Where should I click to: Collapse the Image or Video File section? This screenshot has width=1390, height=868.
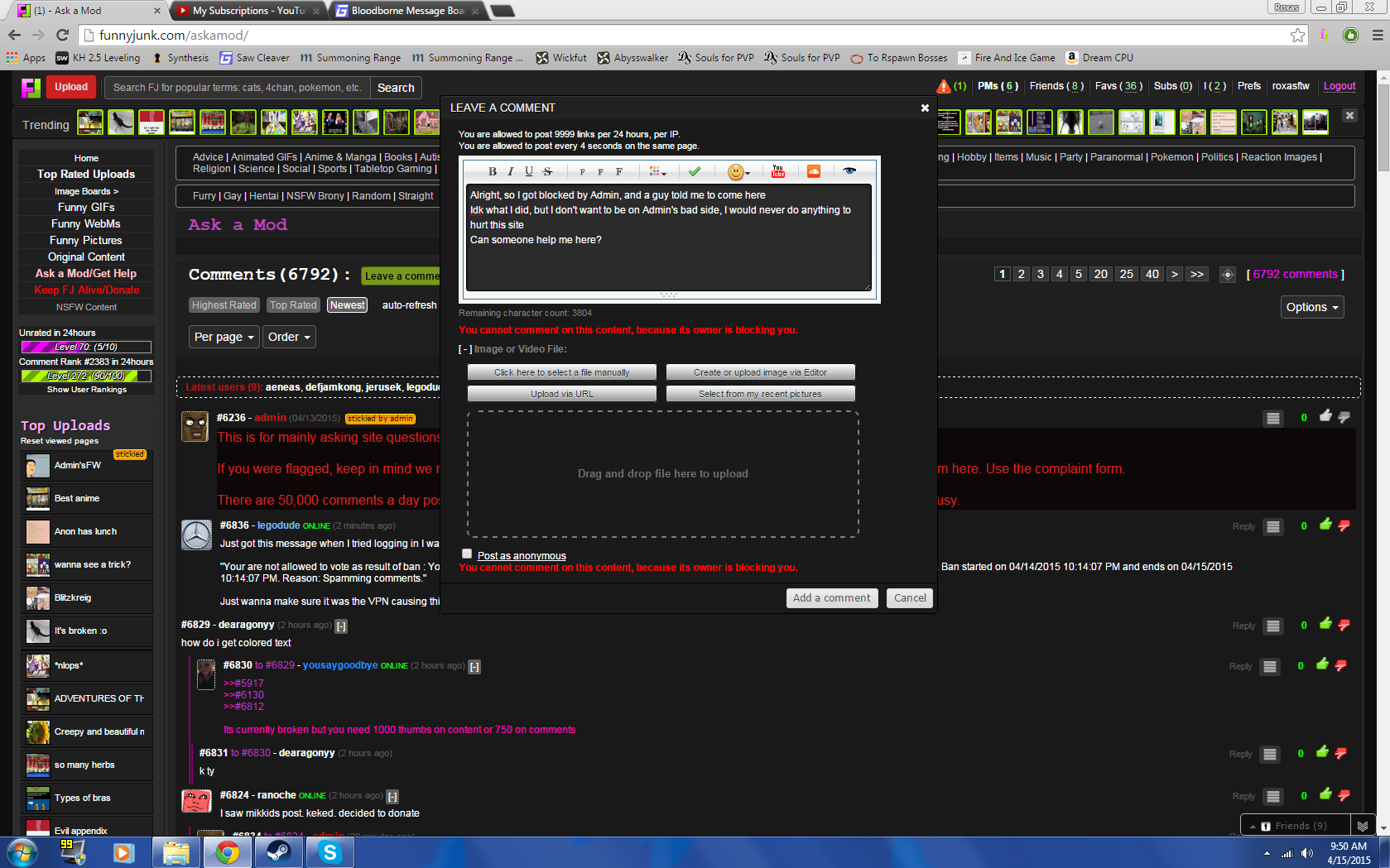pyautogui.click(x=464, y=349)
